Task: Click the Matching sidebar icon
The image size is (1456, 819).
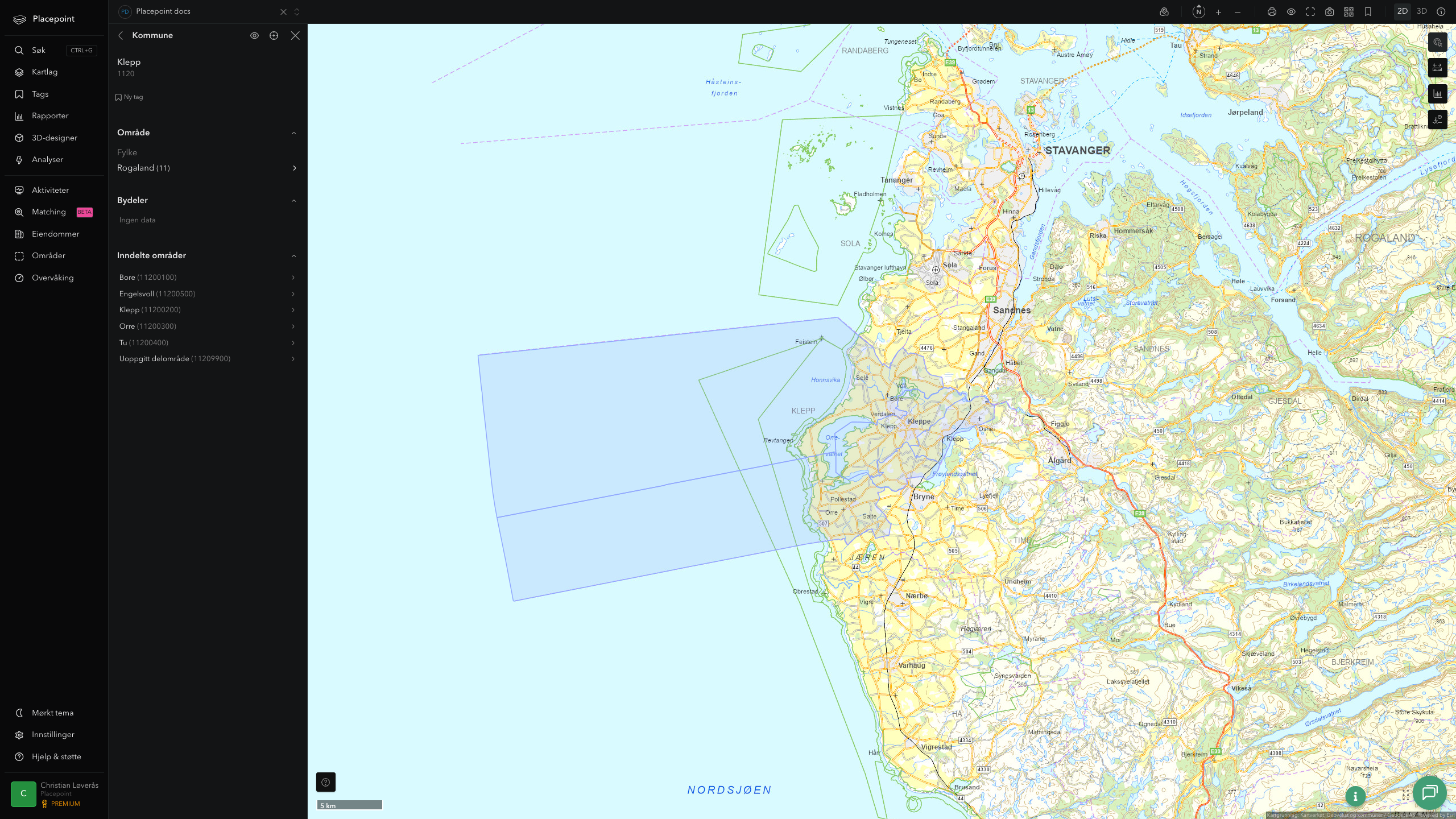Action: point(19,212)
